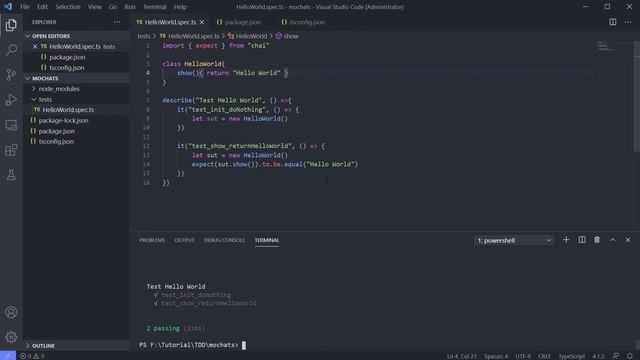Open the Search view in activity bar
This screenshot has width=640, height=360.
(11, 50)
